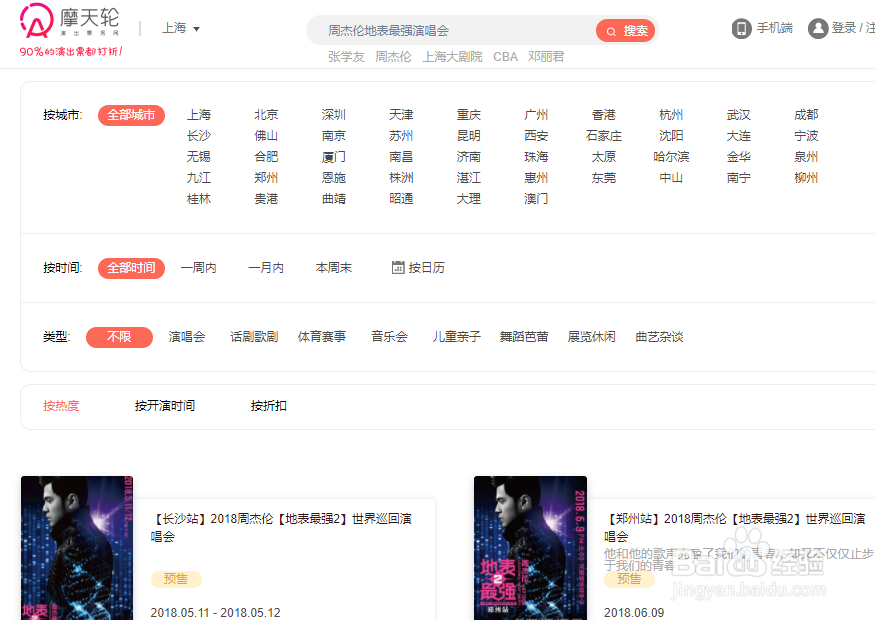
Task: Open the 周杰伦 hot search link
Action: click(393, 57)
